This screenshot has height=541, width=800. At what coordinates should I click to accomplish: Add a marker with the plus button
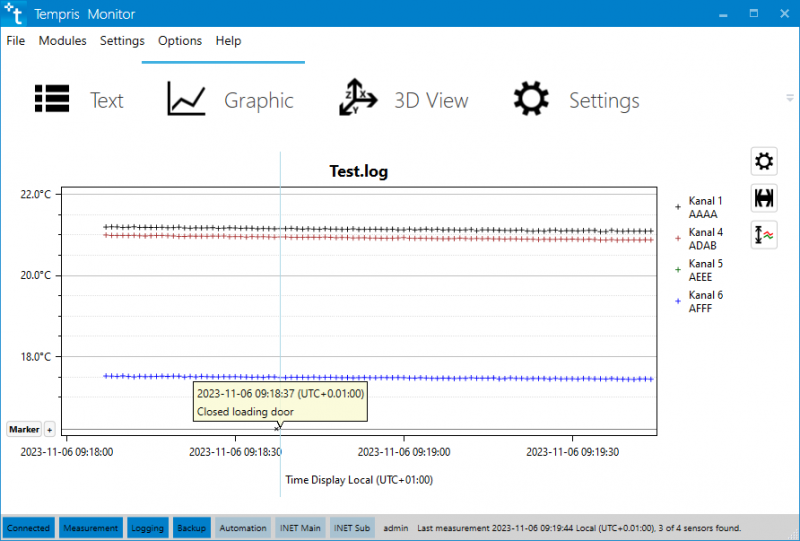point(49,429)
